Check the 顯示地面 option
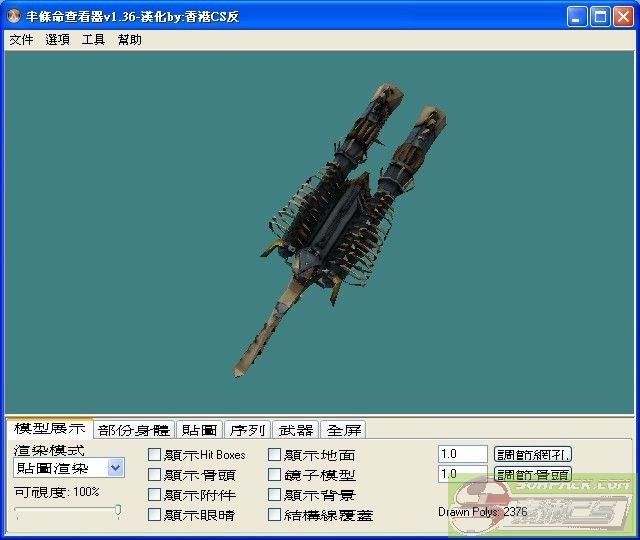Screen dimensions: 640x540 tap(274, 455)
